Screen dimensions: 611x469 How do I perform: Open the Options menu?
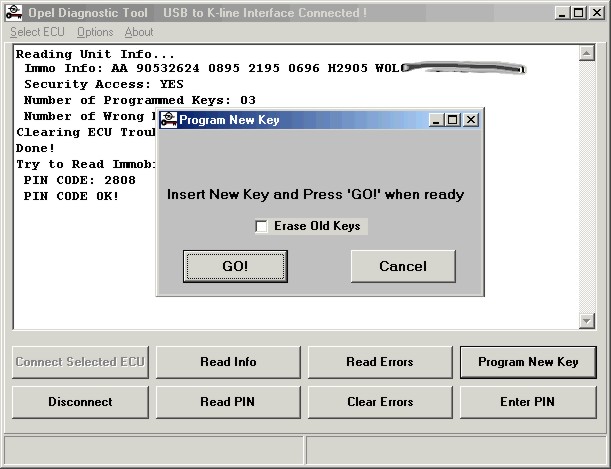95,32
